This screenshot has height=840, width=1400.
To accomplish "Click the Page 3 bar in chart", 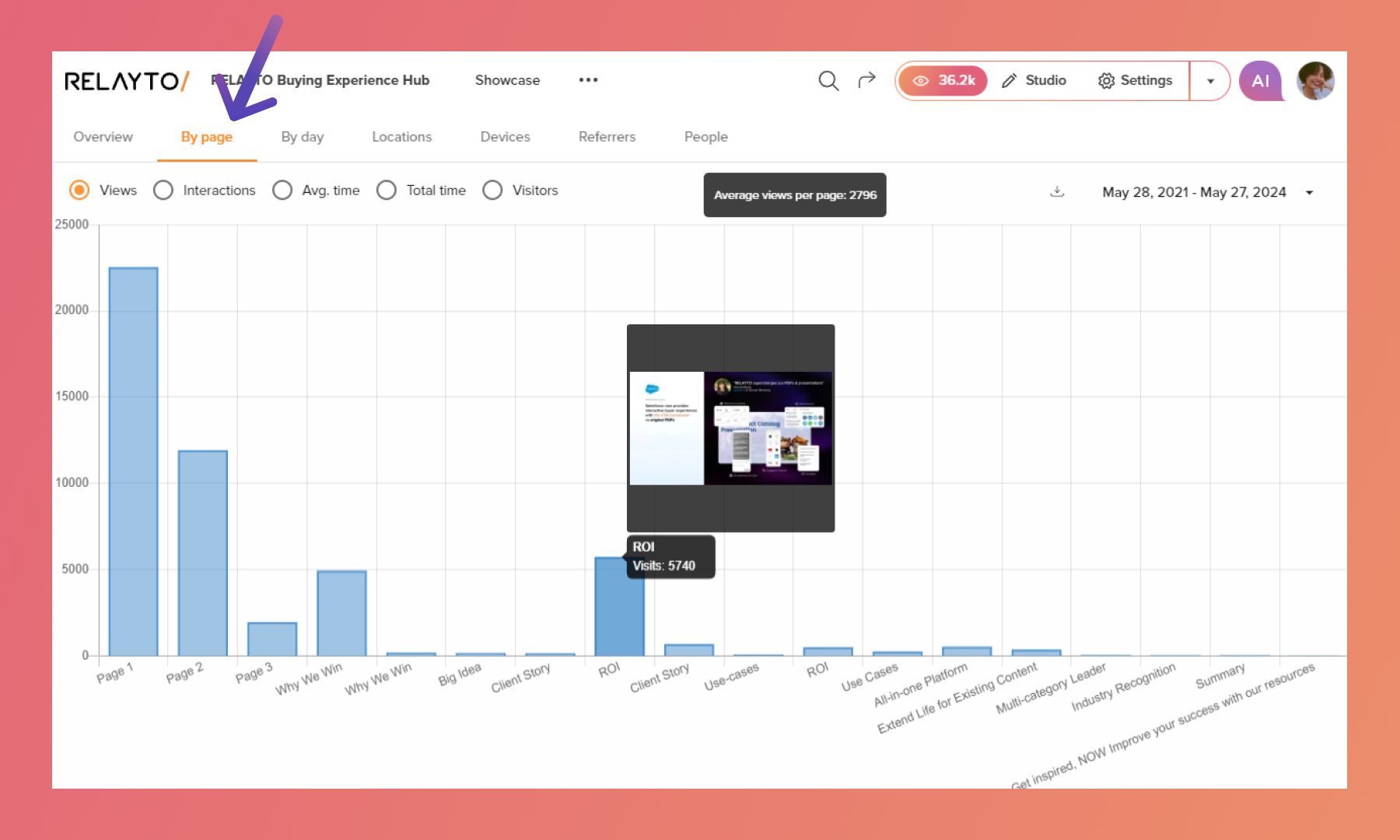I will point(272,639).
